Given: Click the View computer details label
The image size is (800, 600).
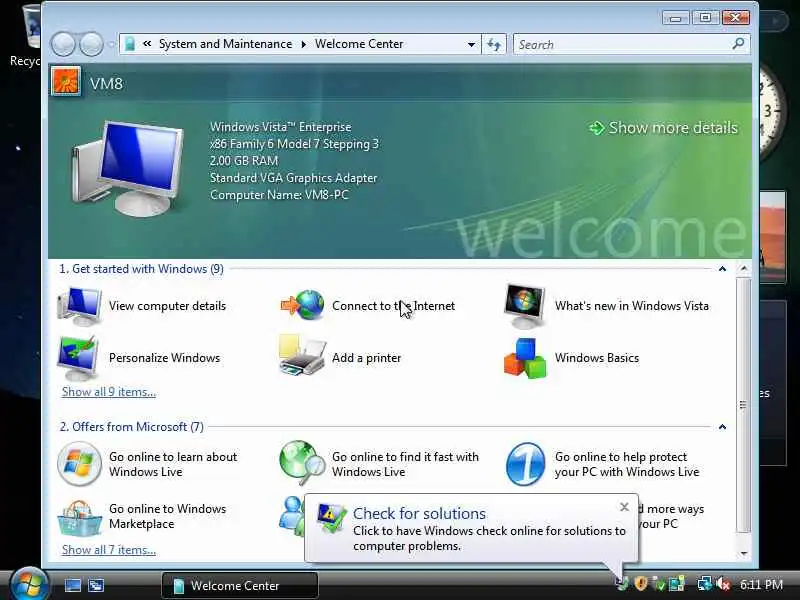Looking at the screenshot, I should click(x=167, y=306).
